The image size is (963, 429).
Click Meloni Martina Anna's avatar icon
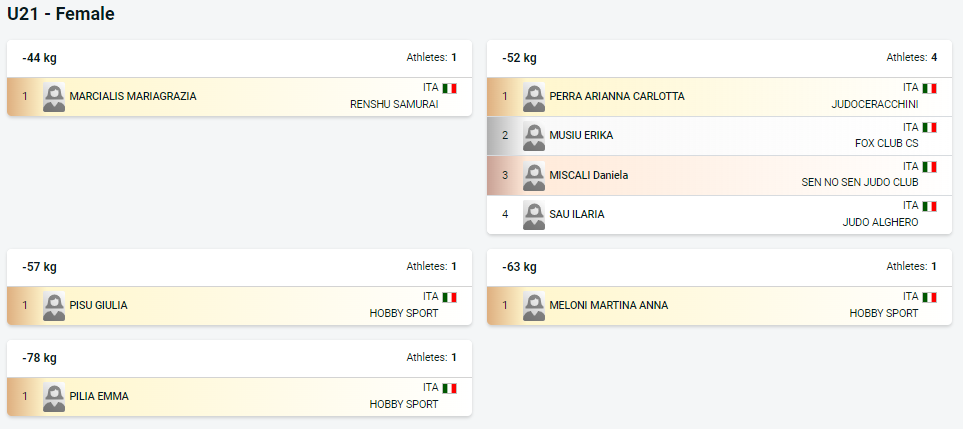[534, 306]
